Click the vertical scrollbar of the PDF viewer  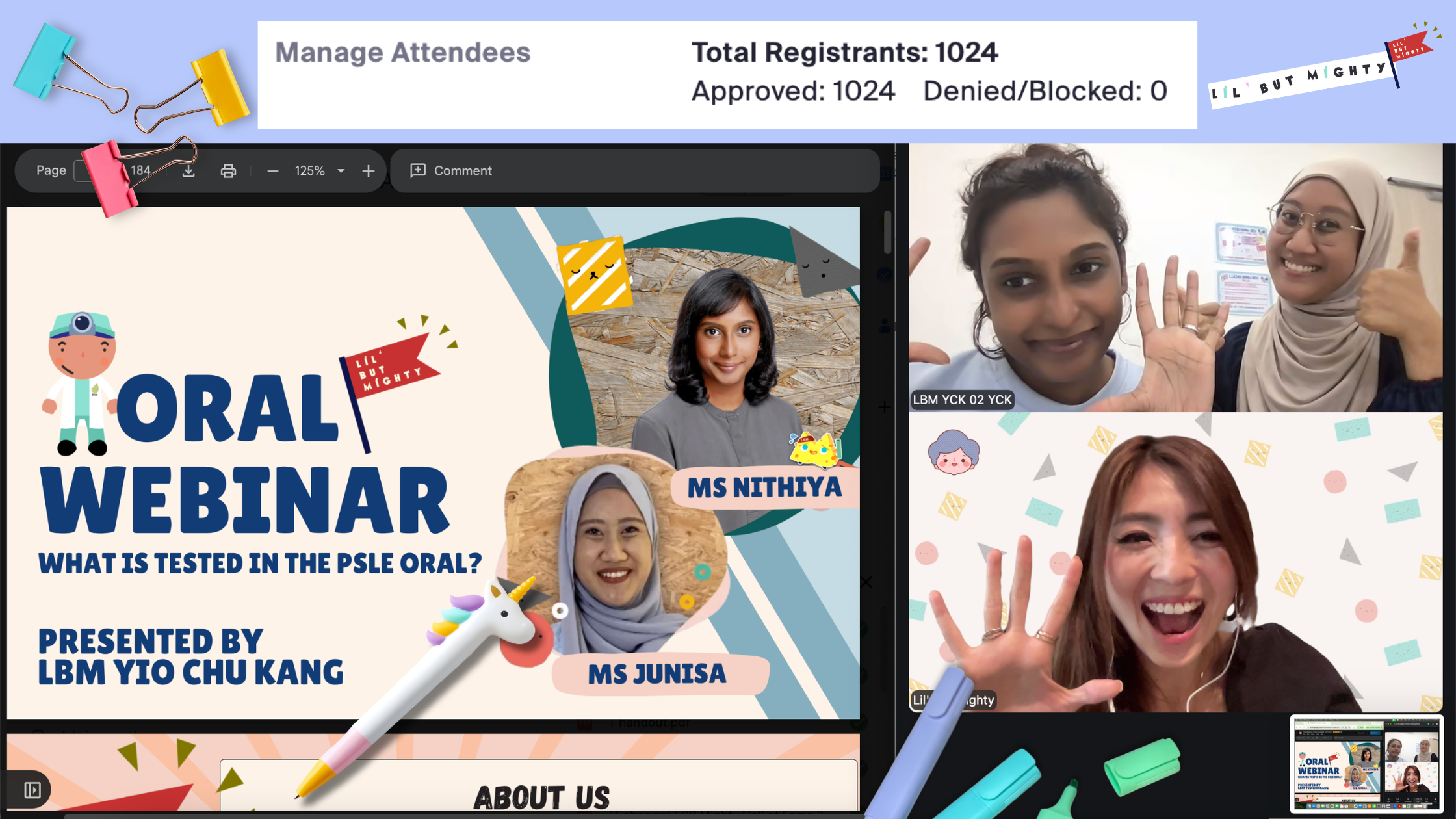[x=887, y=231]
